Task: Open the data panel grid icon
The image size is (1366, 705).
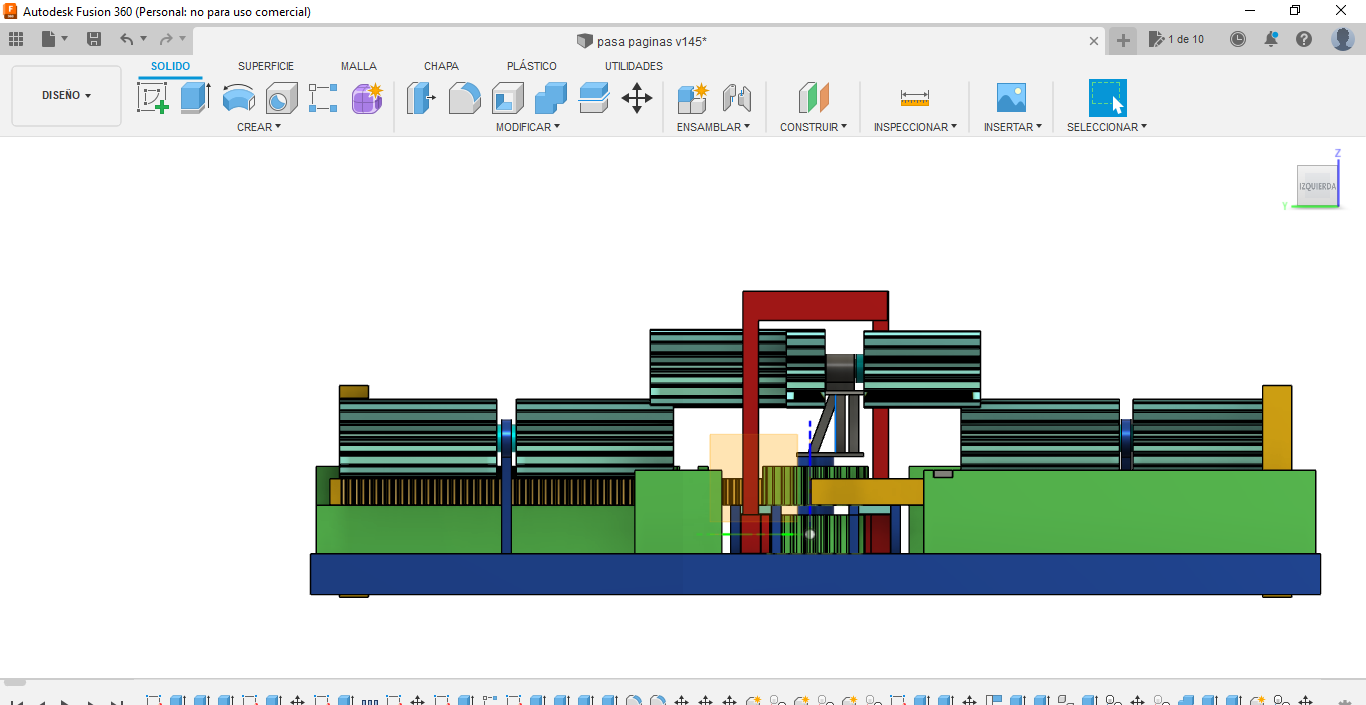Action: [x=16, y=39]
